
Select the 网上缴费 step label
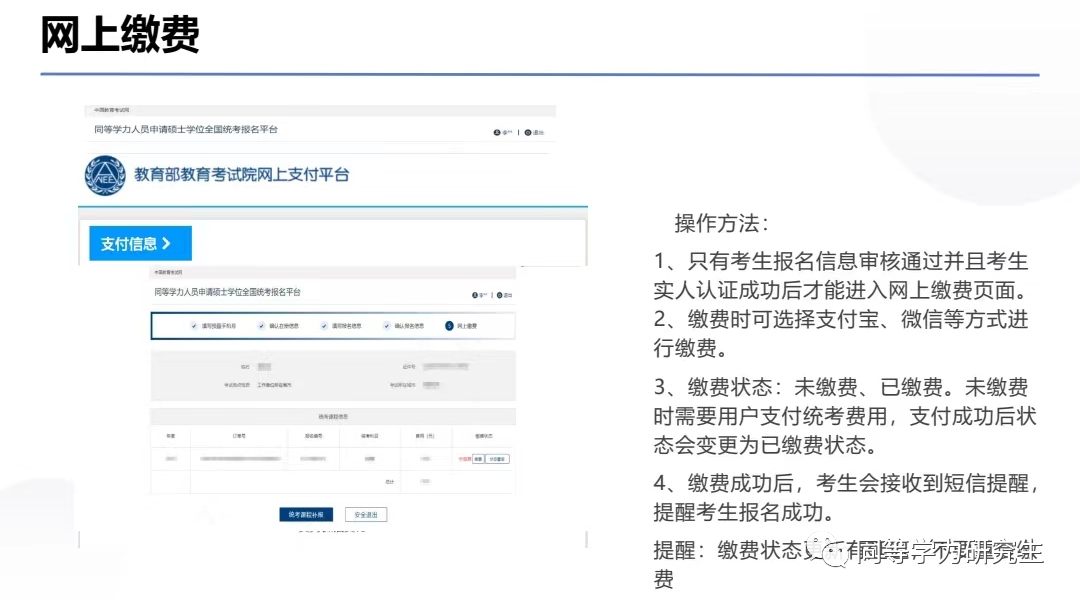click(x=467, y=326)
